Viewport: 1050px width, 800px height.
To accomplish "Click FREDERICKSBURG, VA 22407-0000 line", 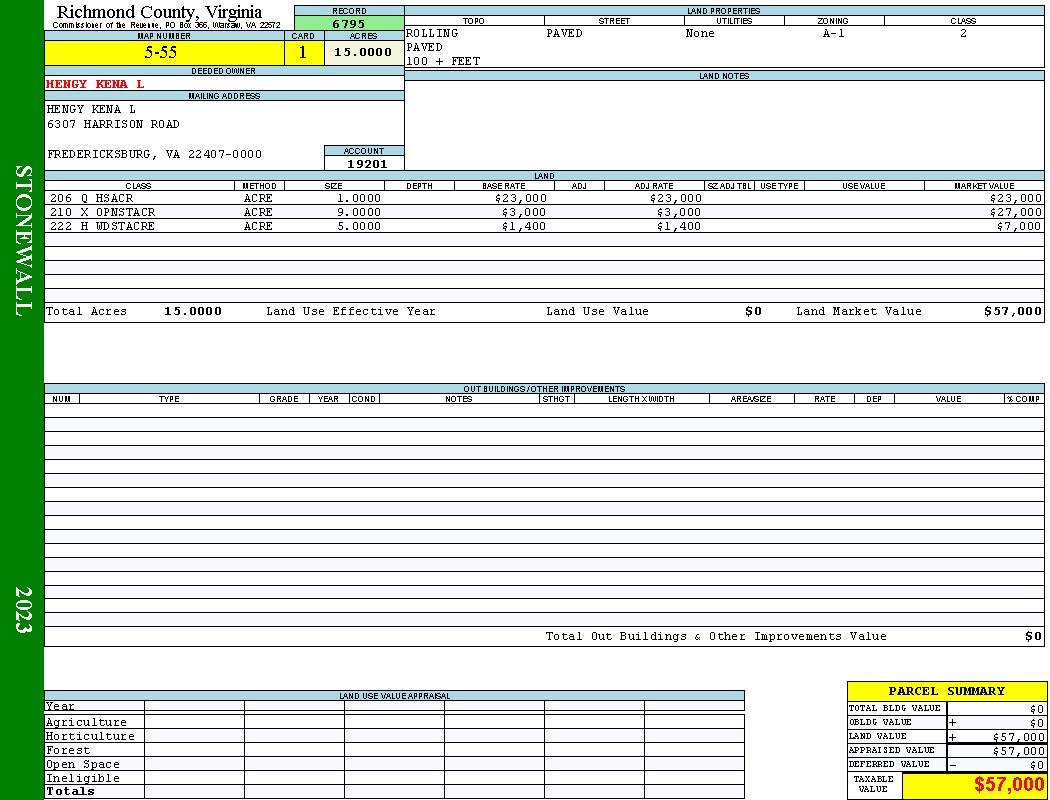I will [x=154, y=155].
